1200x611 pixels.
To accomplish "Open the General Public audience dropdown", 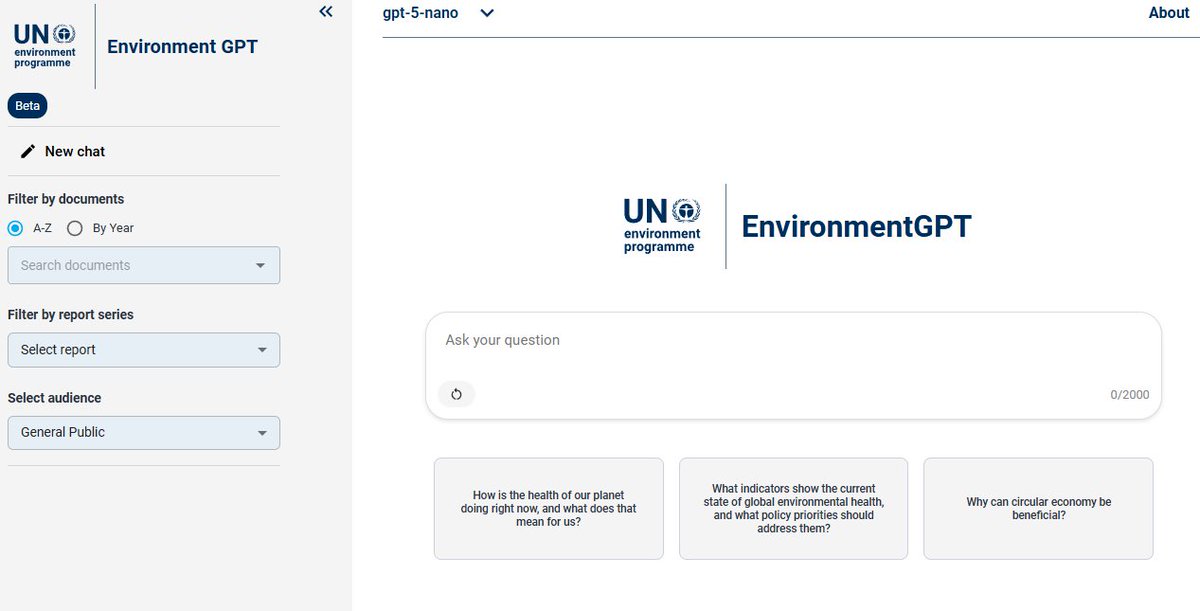I will click(x=144, y=432).
